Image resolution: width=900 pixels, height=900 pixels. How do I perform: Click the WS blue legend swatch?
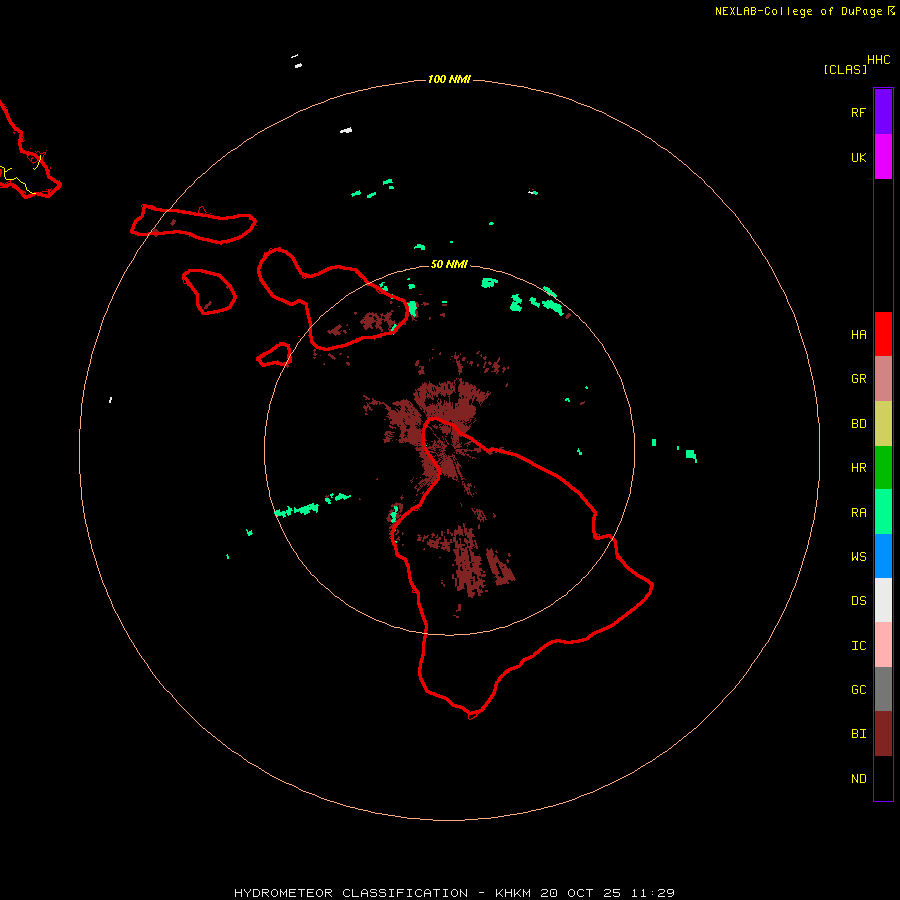coord(883,556)
